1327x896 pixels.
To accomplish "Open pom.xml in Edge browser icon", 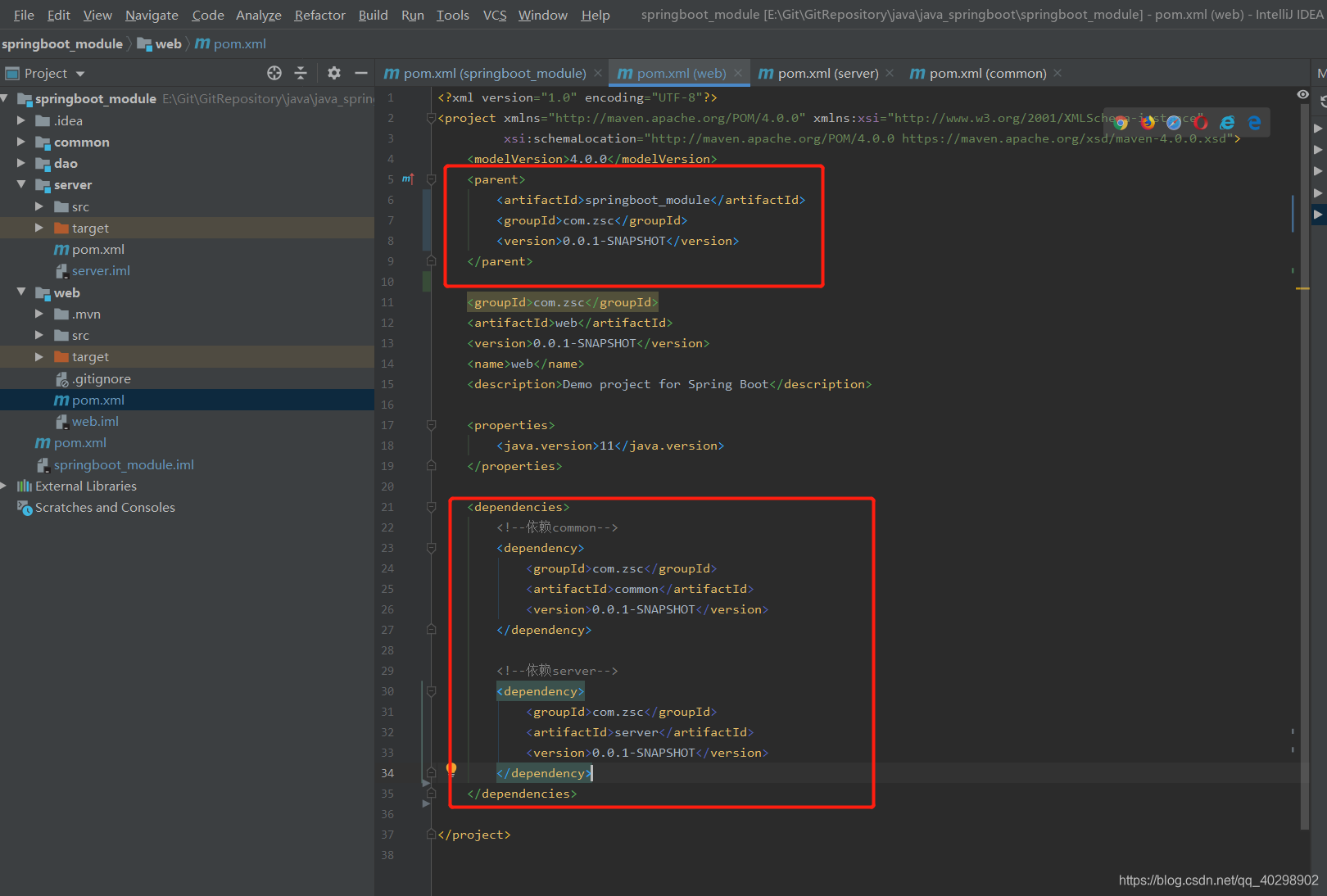I will (x=1254, y=123).
